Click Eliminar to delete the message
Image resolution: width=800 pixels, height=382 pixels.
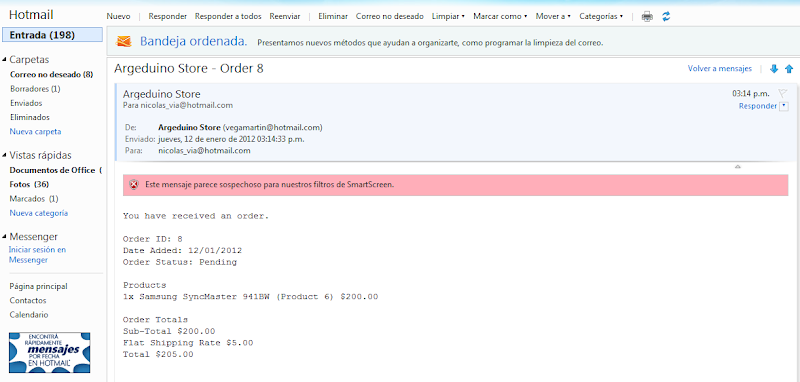click(333, 16)
